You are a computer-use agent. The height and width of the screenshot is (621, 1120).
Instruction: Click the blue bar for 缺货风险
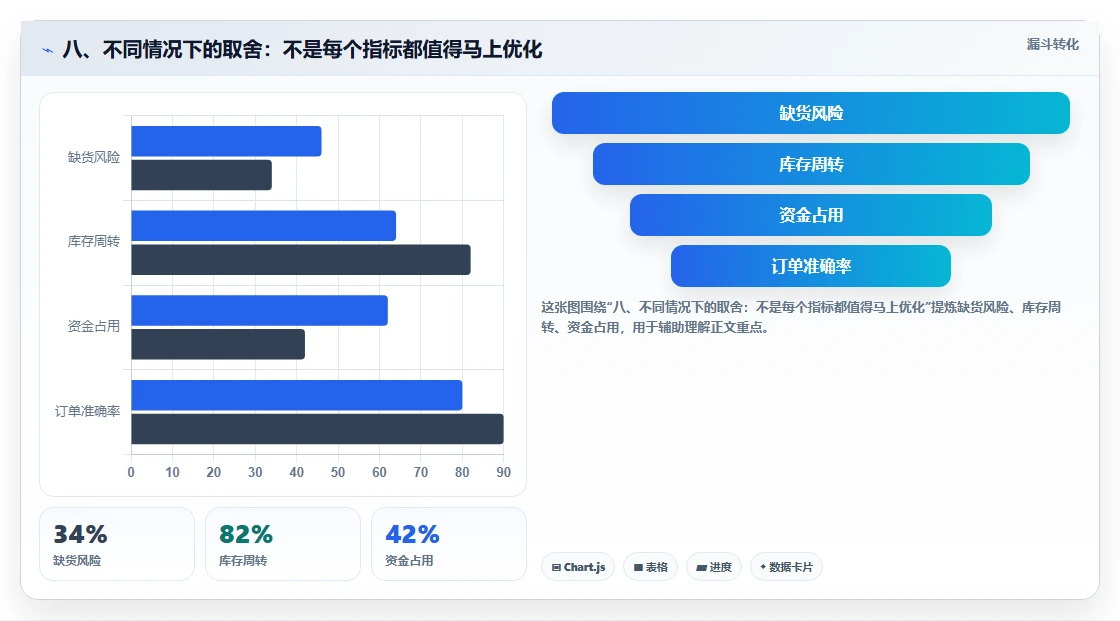tap(226, 141)
